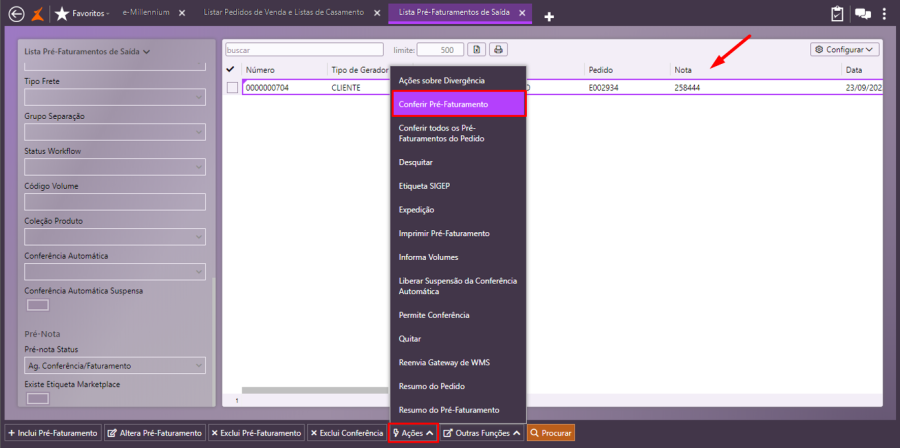
Task: Switch to Listar Pedidos de Venda tab
Action: 284,12
